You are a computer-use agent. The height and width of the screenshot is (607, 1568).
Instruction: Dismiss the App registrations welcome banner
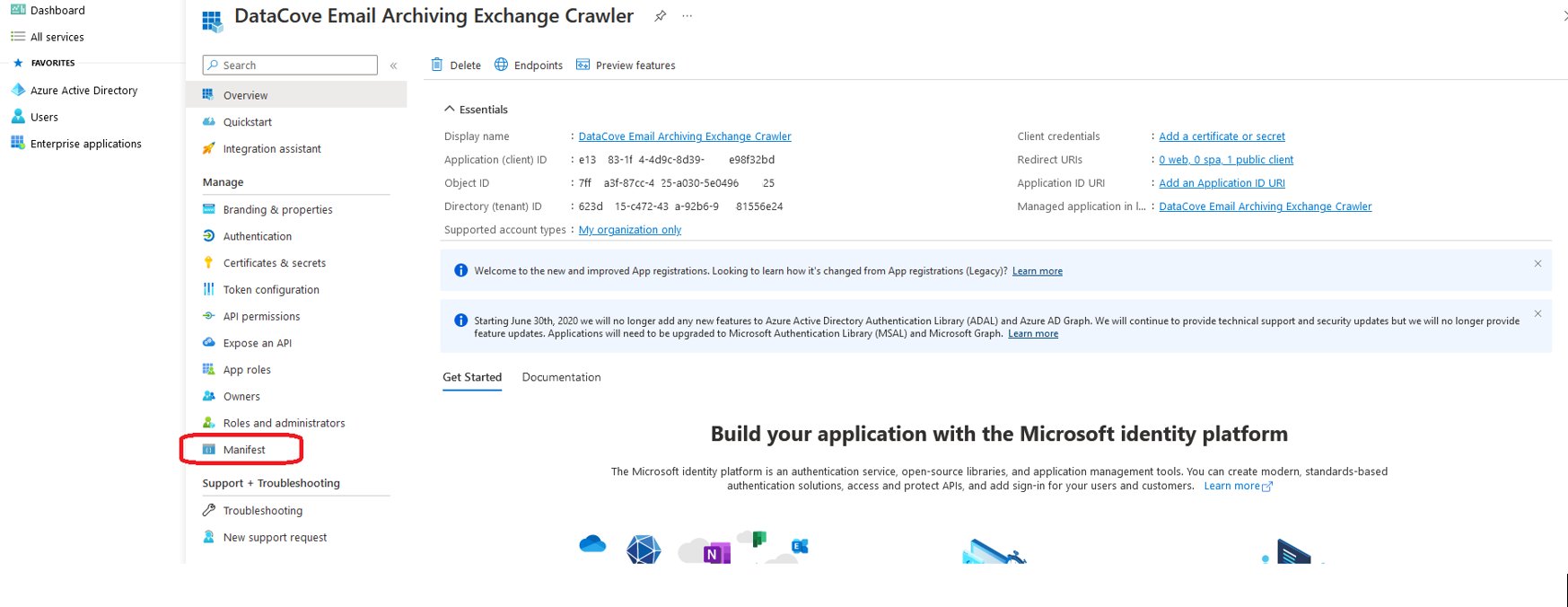(x=1537, y=264)
